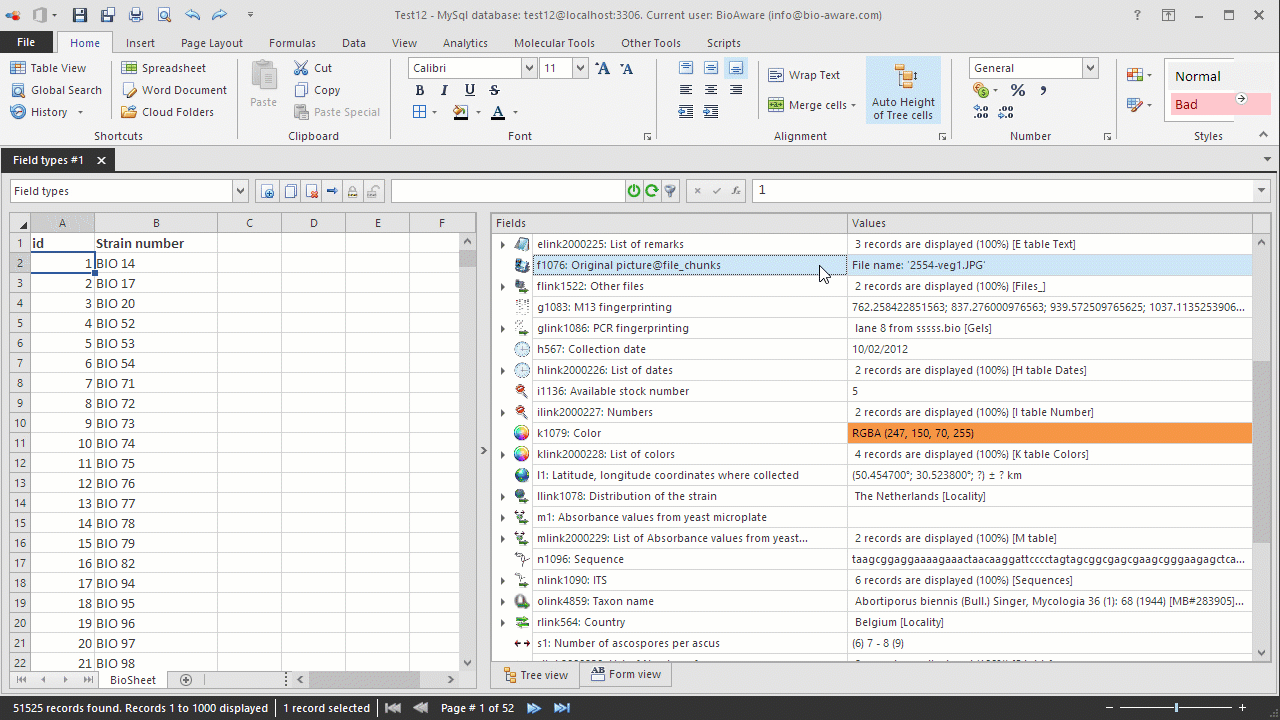Open the General number format dropdown
1280x720 pixels.
pyautogui.click(x=1090, y=68)
